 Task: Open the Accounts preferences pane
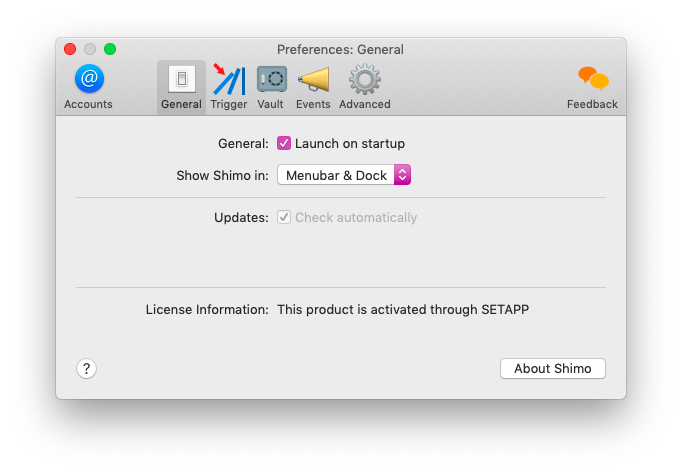89,87
